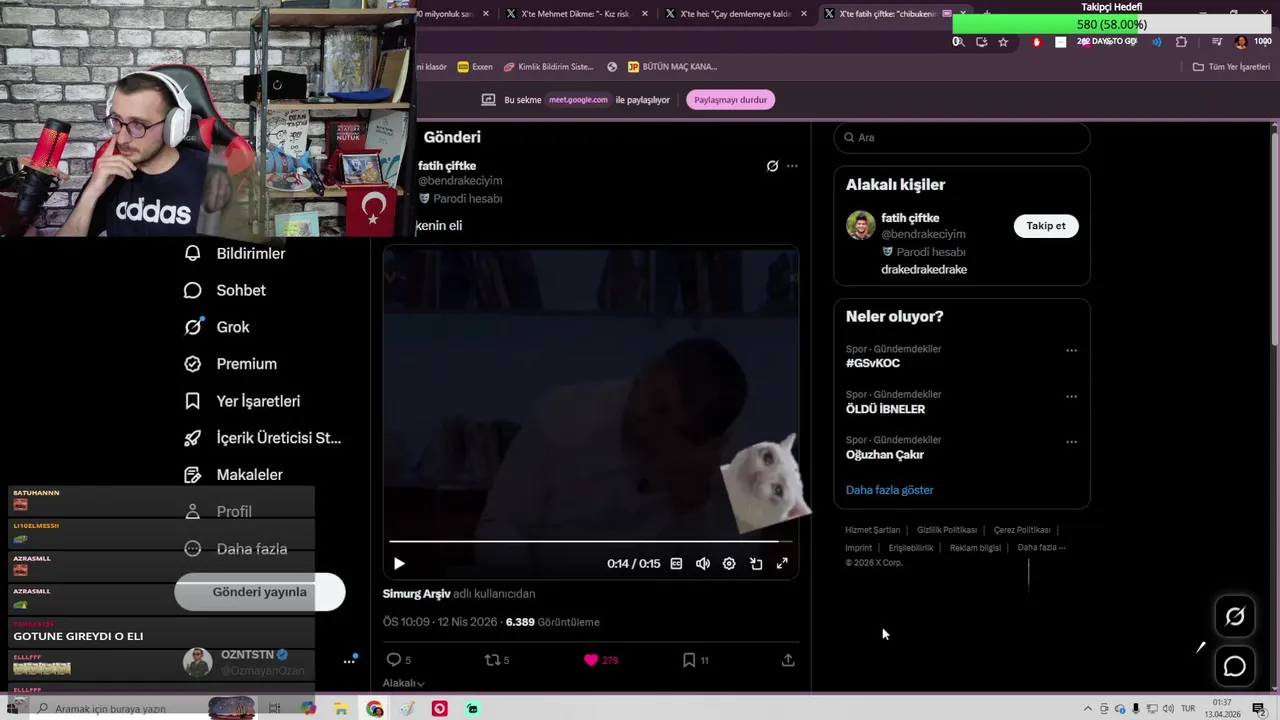Toggle video captions (CC)
Image resolution: width=1280 pixels, height=720 pixels.
(676, 564)
